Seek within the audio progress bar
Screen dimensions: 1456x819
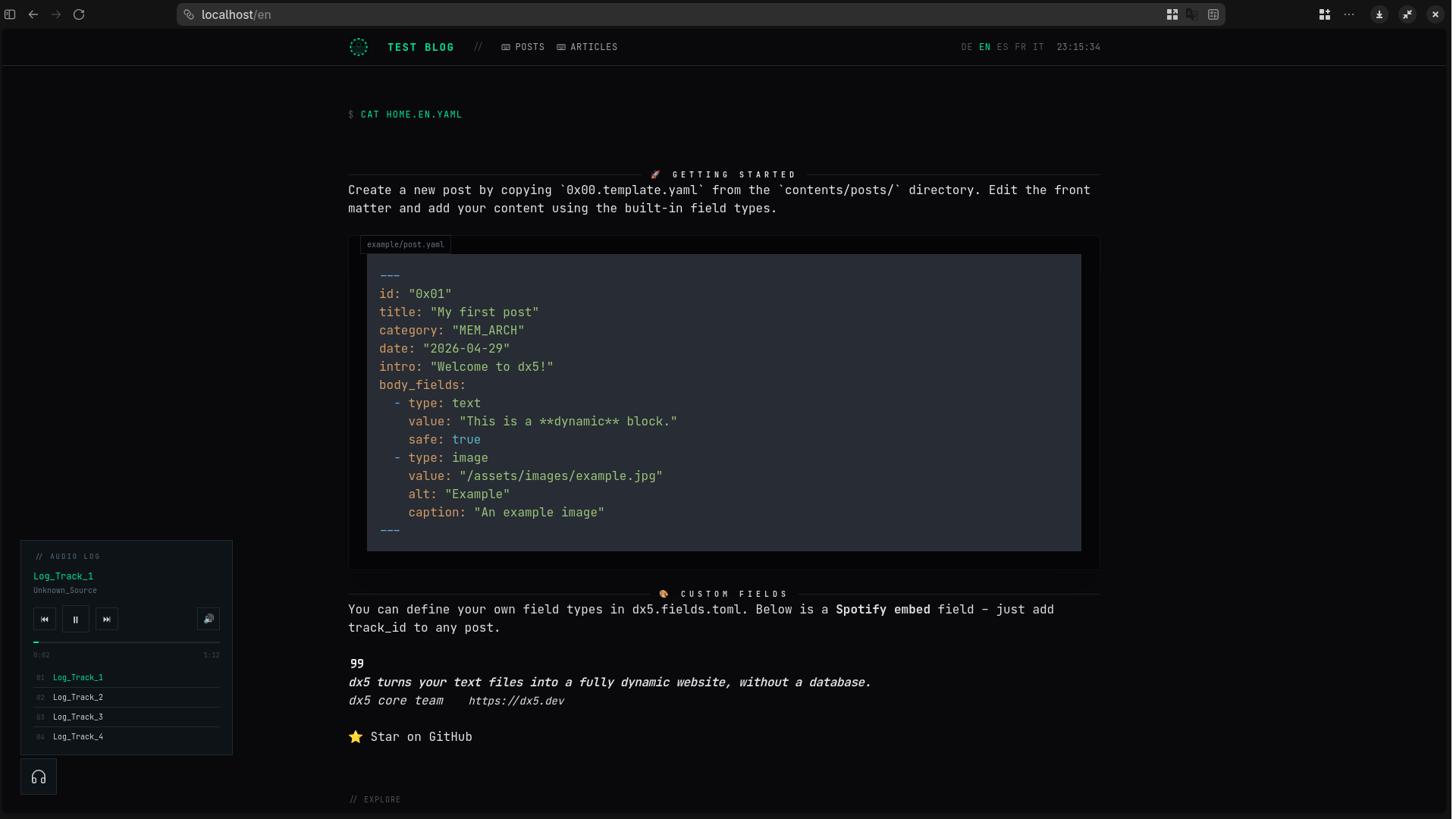[x=127, y=642]
